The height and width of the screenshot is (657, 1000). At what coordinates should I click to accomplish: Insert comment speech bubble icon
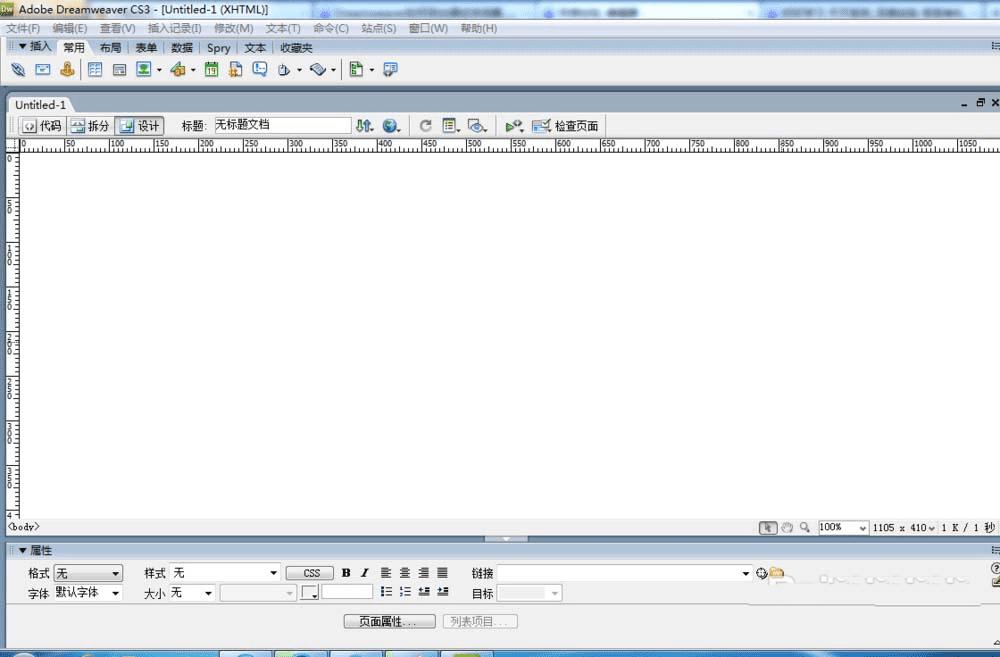pyautogui.click(x=260, y=70)
